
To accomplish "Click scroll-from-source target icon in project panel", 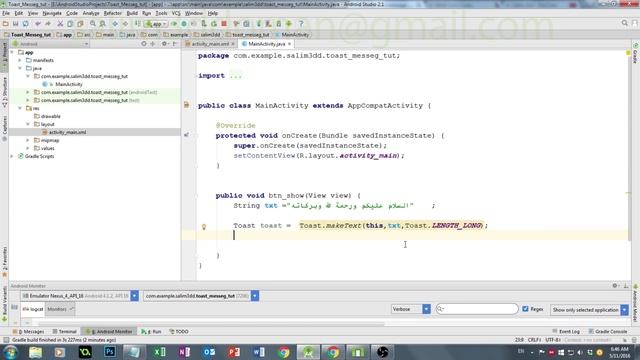I will (x=144, y=44).
